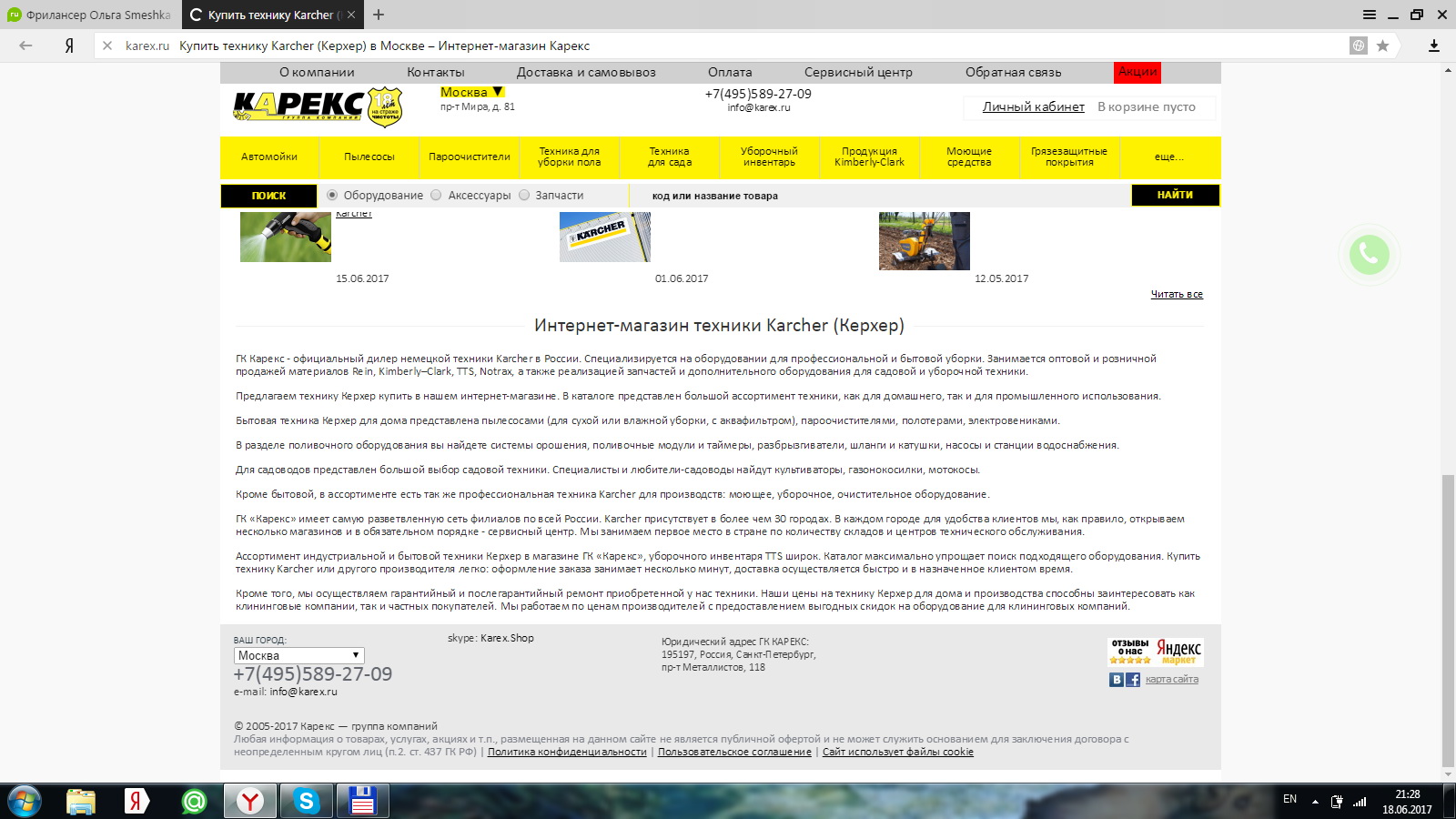Screen dimensions: 1456x819
Task: Bookmark the page with the star icon
Action: tap(1382, 45)
